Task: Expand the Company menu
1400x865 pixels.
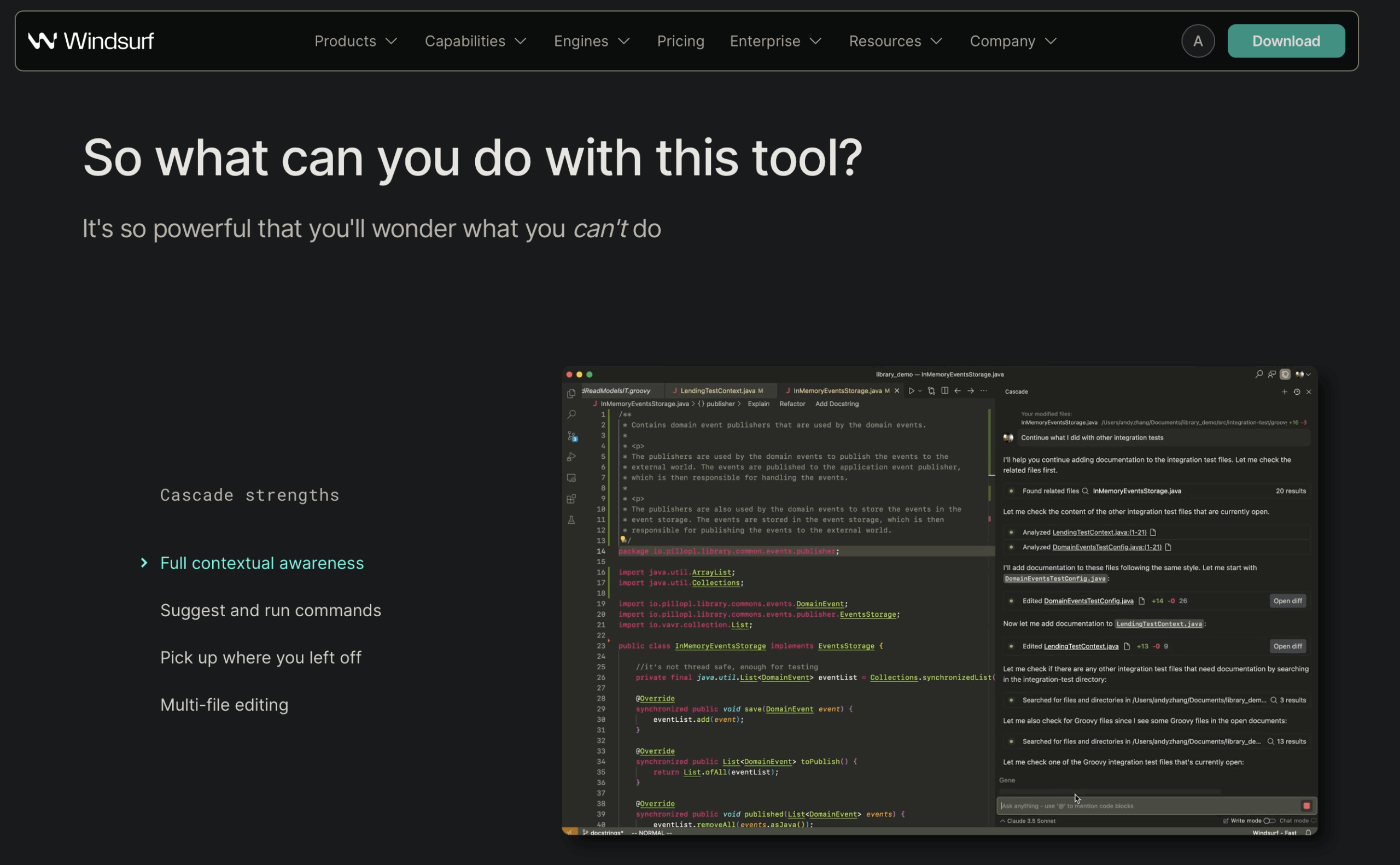Action: (x=1013, y=41)
